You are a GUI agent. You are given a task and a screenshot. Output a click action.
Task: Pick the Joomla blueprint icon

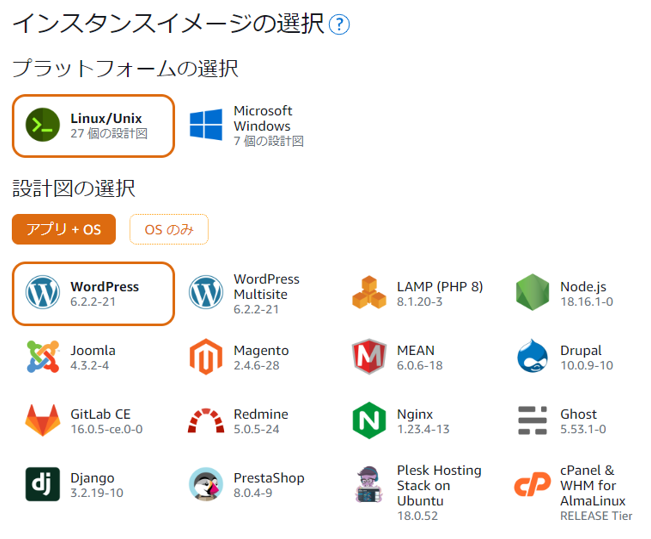pyautogui.click(x=43, y=357)
